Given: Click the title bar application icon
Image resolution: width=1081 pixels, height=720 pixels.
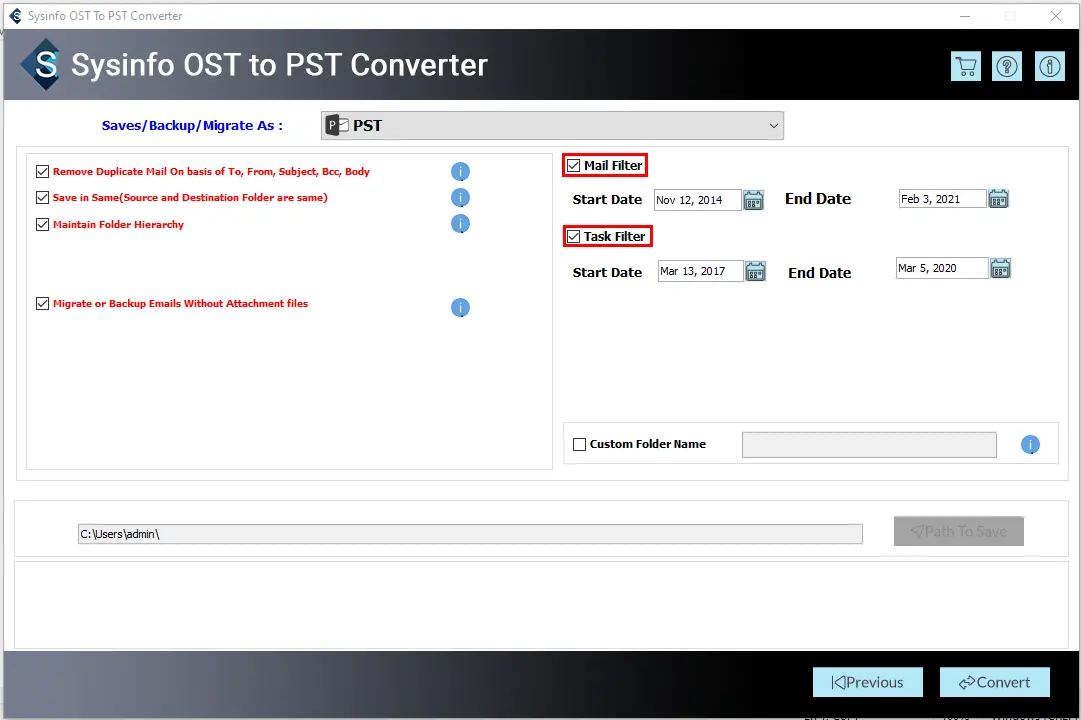Looking at the screenshot, I should click(15, 15).
